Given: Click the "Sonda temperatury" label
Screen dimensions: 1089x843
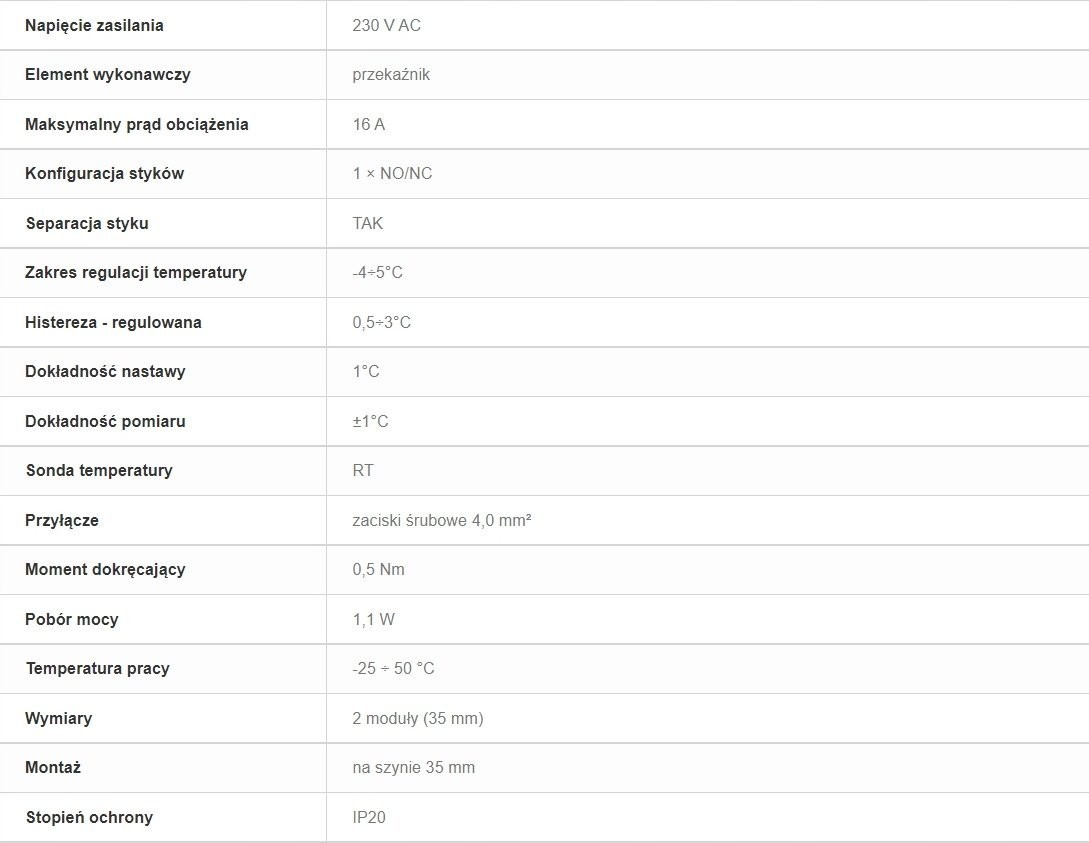Looking at the screenshot, I should pyautogui.click(x=99, y=470).
